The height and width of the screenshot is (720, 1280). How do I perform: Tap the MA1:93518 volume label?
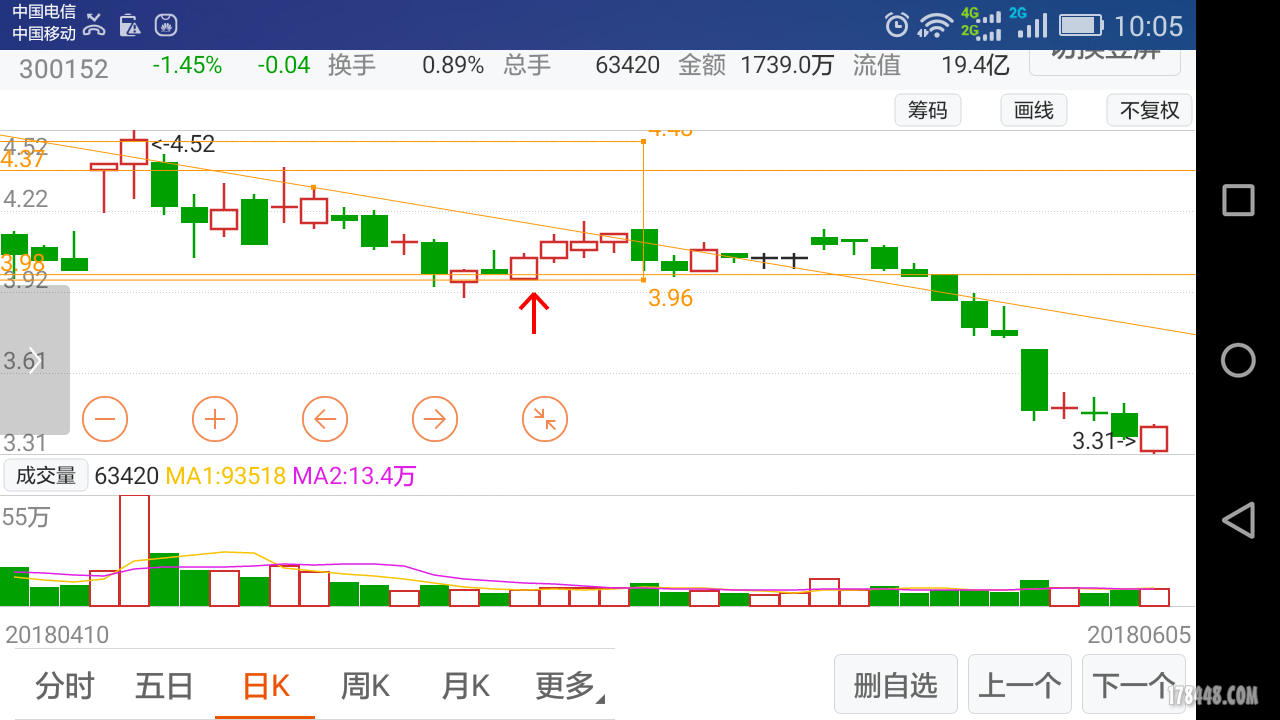(226, 476)
